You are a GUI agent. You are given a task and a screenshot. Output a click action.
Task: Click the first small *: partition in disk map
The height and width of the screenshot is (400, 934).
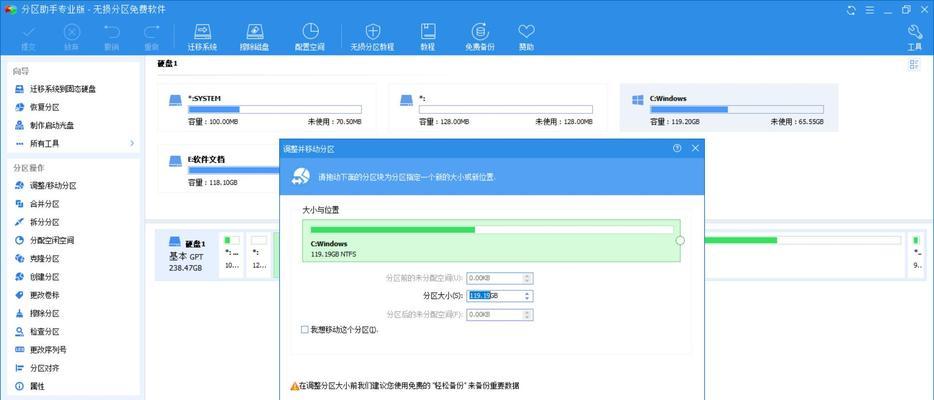pyautogui.click(x=232, y=255)
